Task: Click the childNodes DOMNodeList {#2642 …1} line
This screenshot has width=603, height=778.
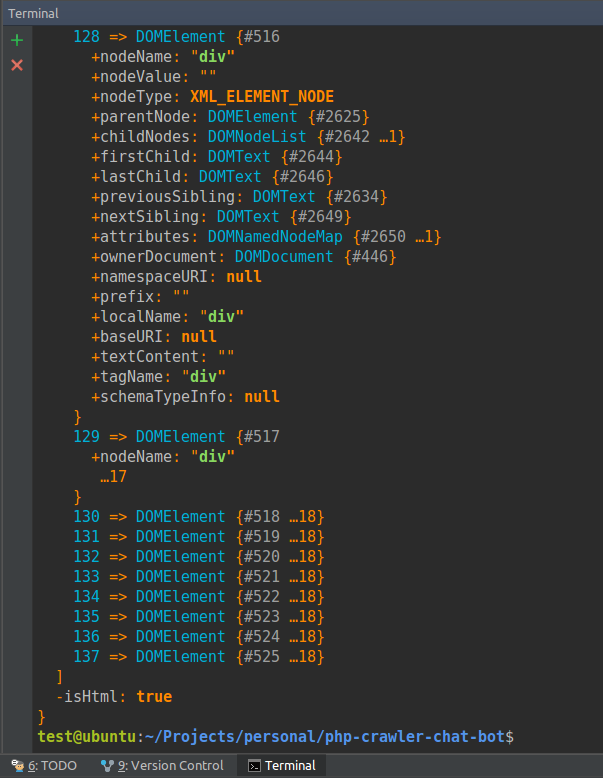Action: tap(248, 136)
